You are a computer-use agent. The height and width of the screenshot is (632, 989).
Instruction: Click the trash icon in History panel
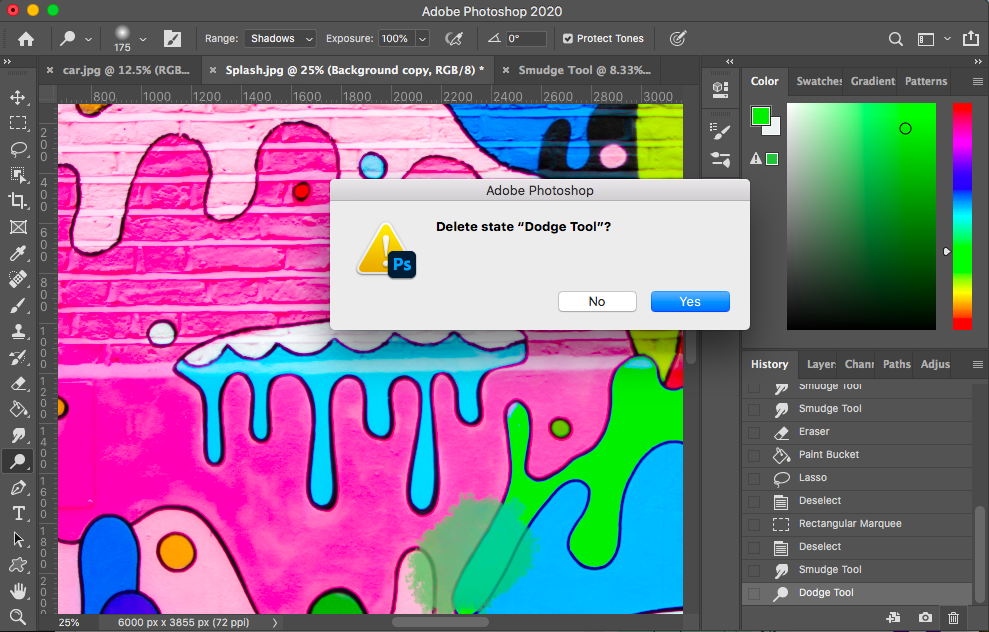click(953, 619)
